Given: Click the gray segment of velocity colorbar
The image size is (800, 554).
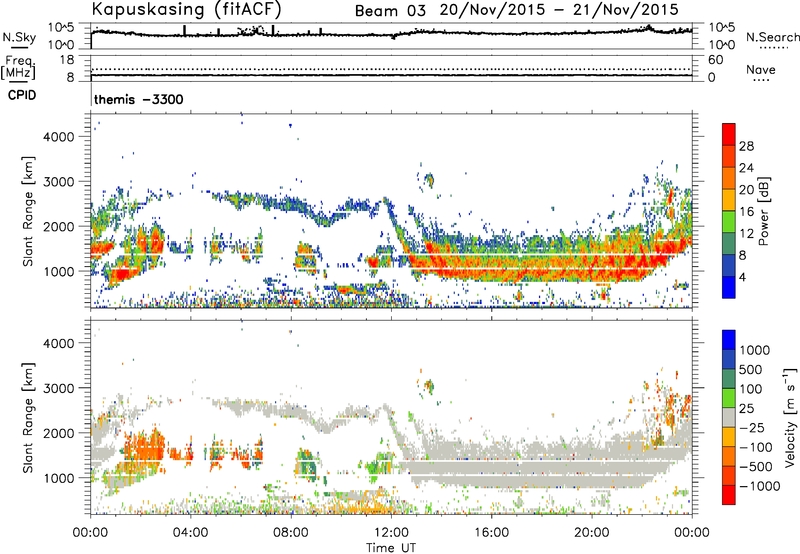Looking at the screenshot, I should [729, 417].
